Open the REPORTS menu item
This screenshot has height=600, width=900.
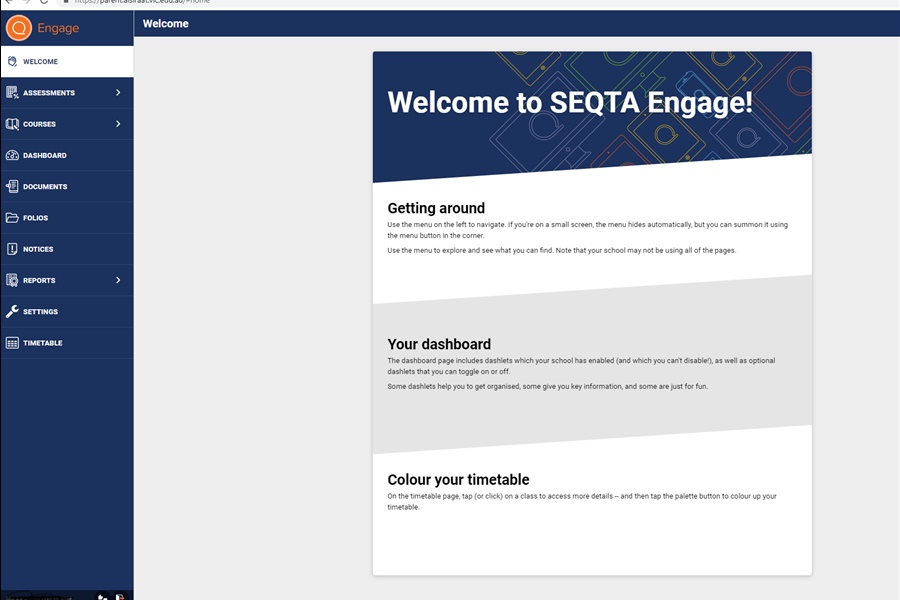(x=67, y=280)
